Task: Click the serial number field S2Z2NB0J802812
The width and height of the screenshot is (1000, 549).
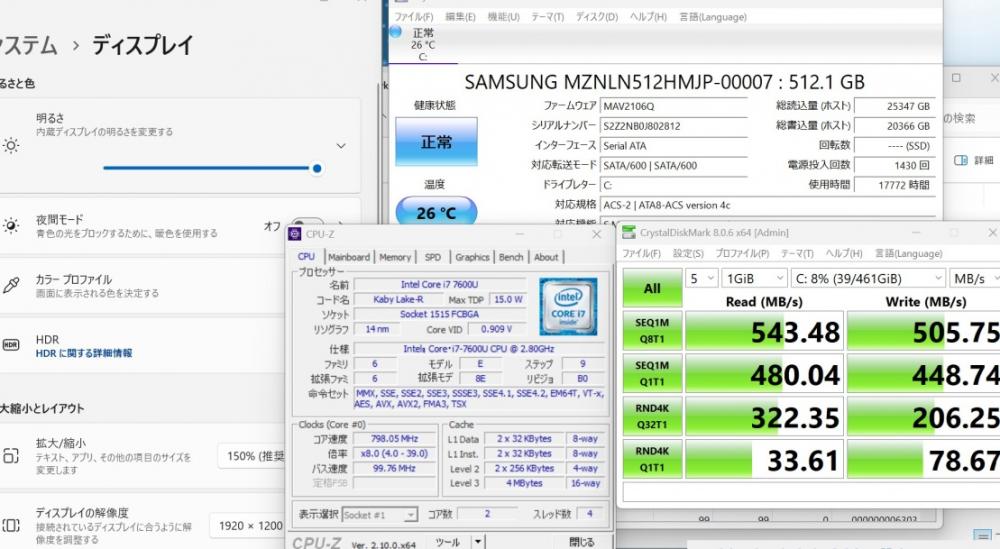Action: (673, 126)
